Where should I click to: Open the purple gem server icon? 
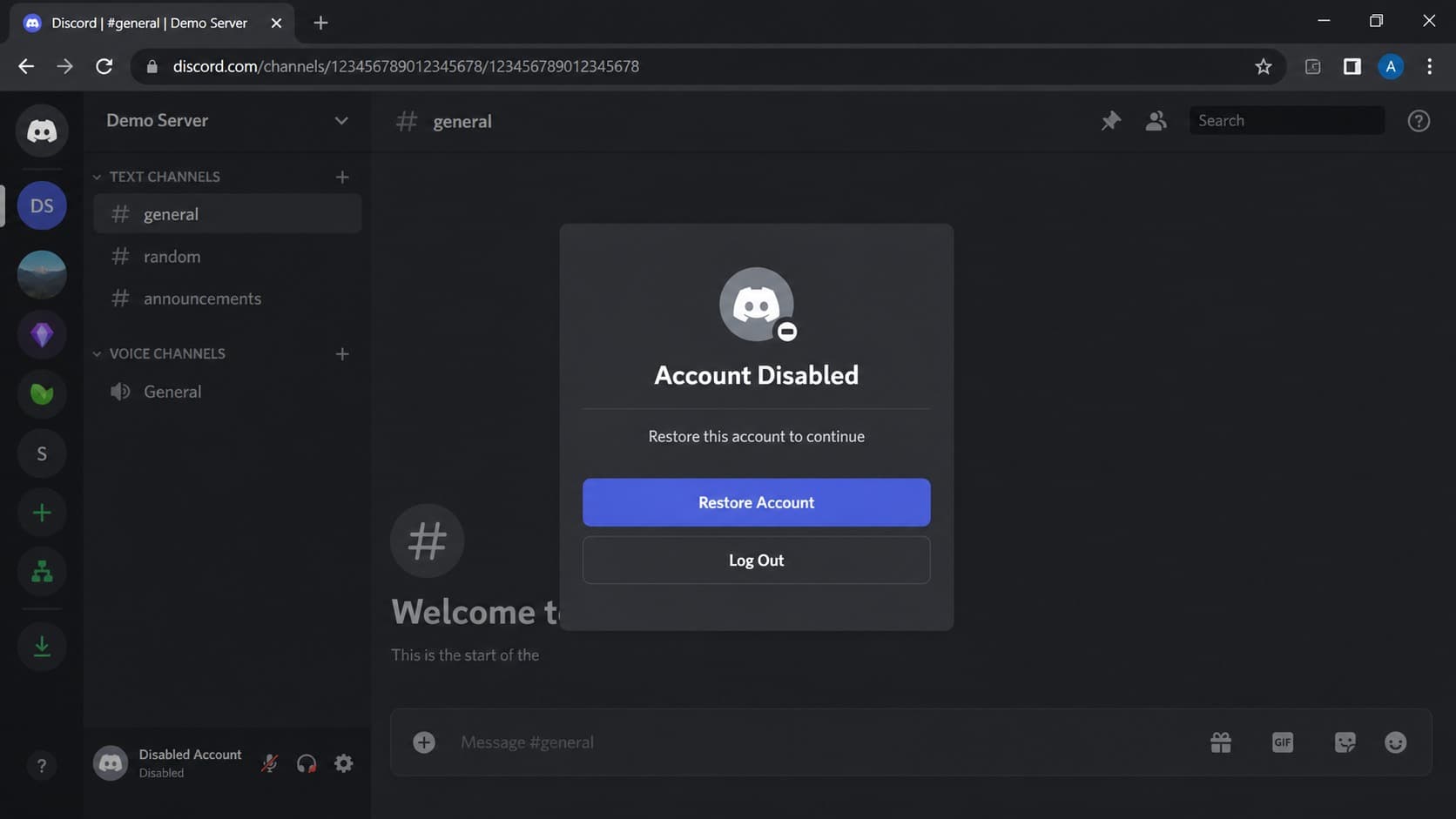pyautogui.click(x=42, y=334)
